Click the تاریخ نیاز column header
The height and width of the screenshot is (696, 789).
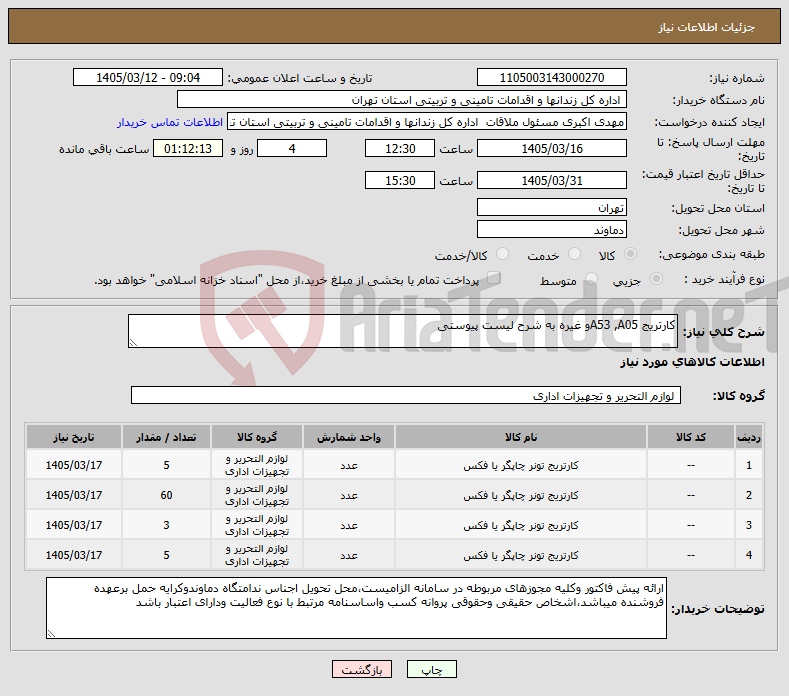[x=73, y=437]
